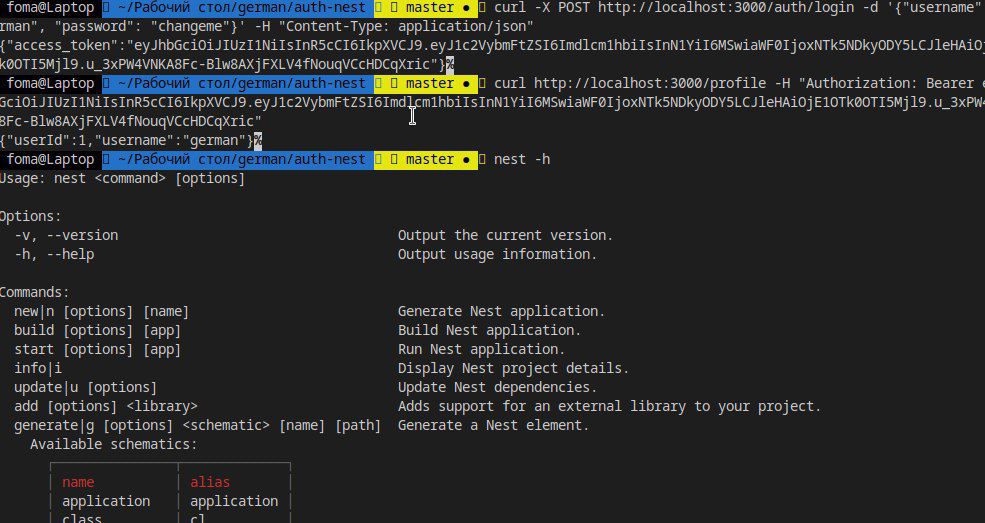This screenshot has width=985, height=523.
Task: Click 'Generate a Nest element.' description
Action: click(493, 425)
